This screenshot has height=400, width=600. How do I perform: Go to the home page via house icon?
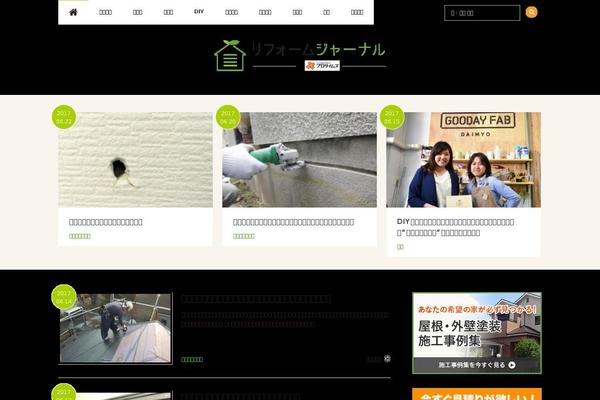pos(73,12)
